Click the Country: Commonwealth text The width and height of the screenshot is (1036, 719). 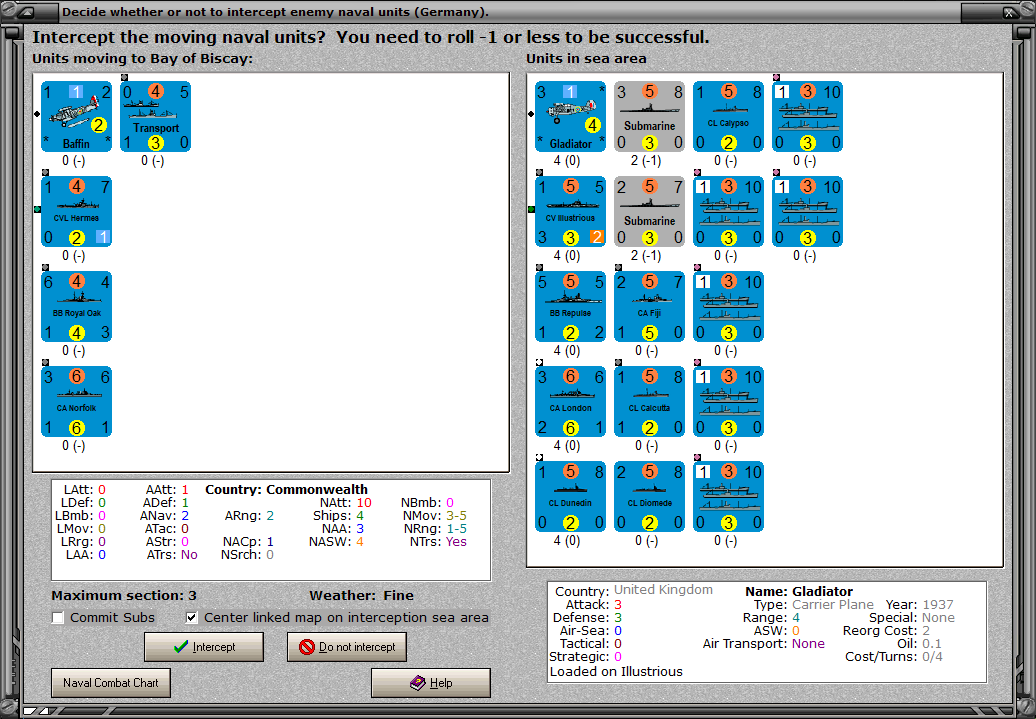point(286,490)
